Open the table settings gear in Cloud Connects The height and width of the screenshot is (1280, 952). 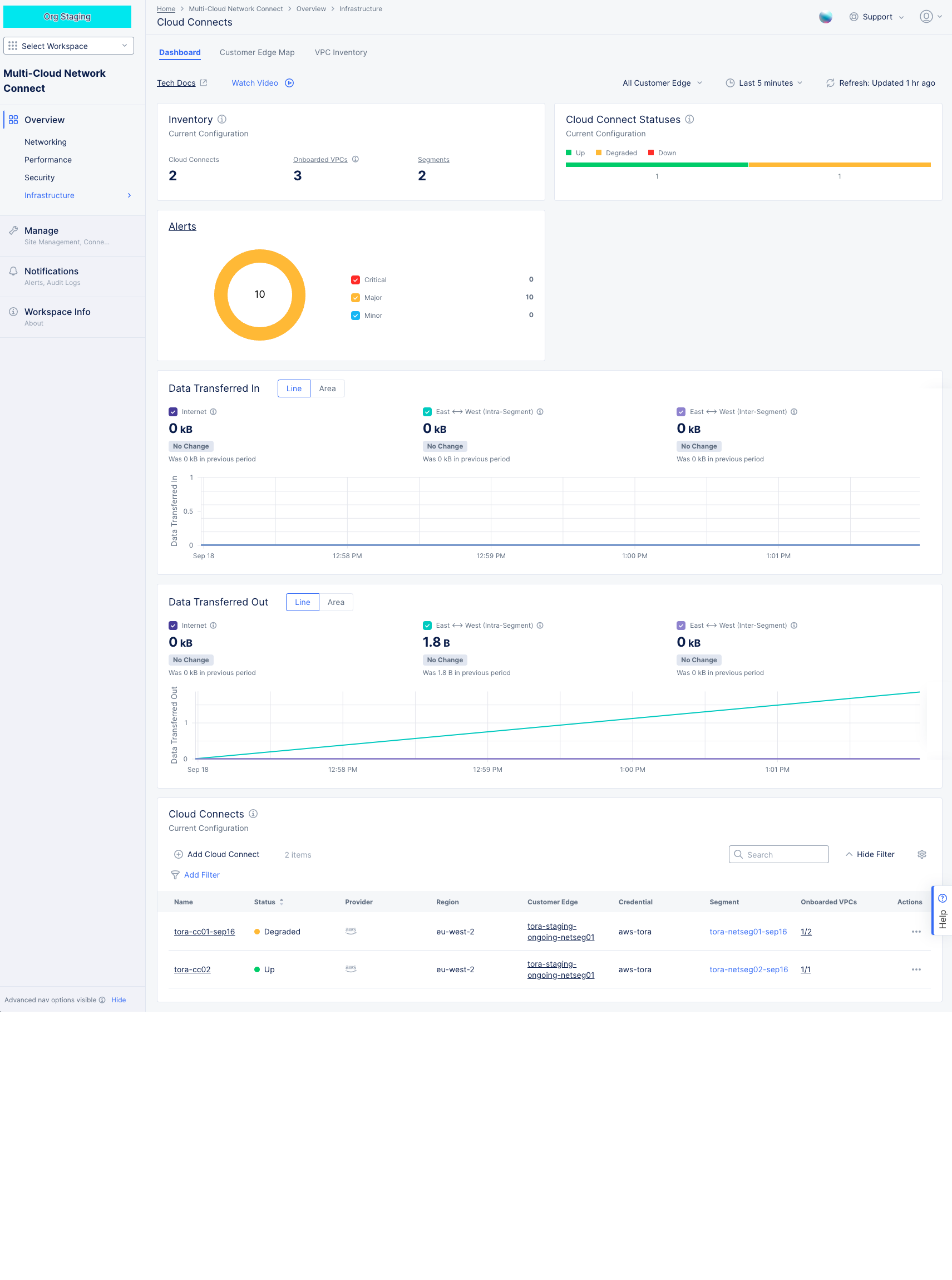(921, 854)
